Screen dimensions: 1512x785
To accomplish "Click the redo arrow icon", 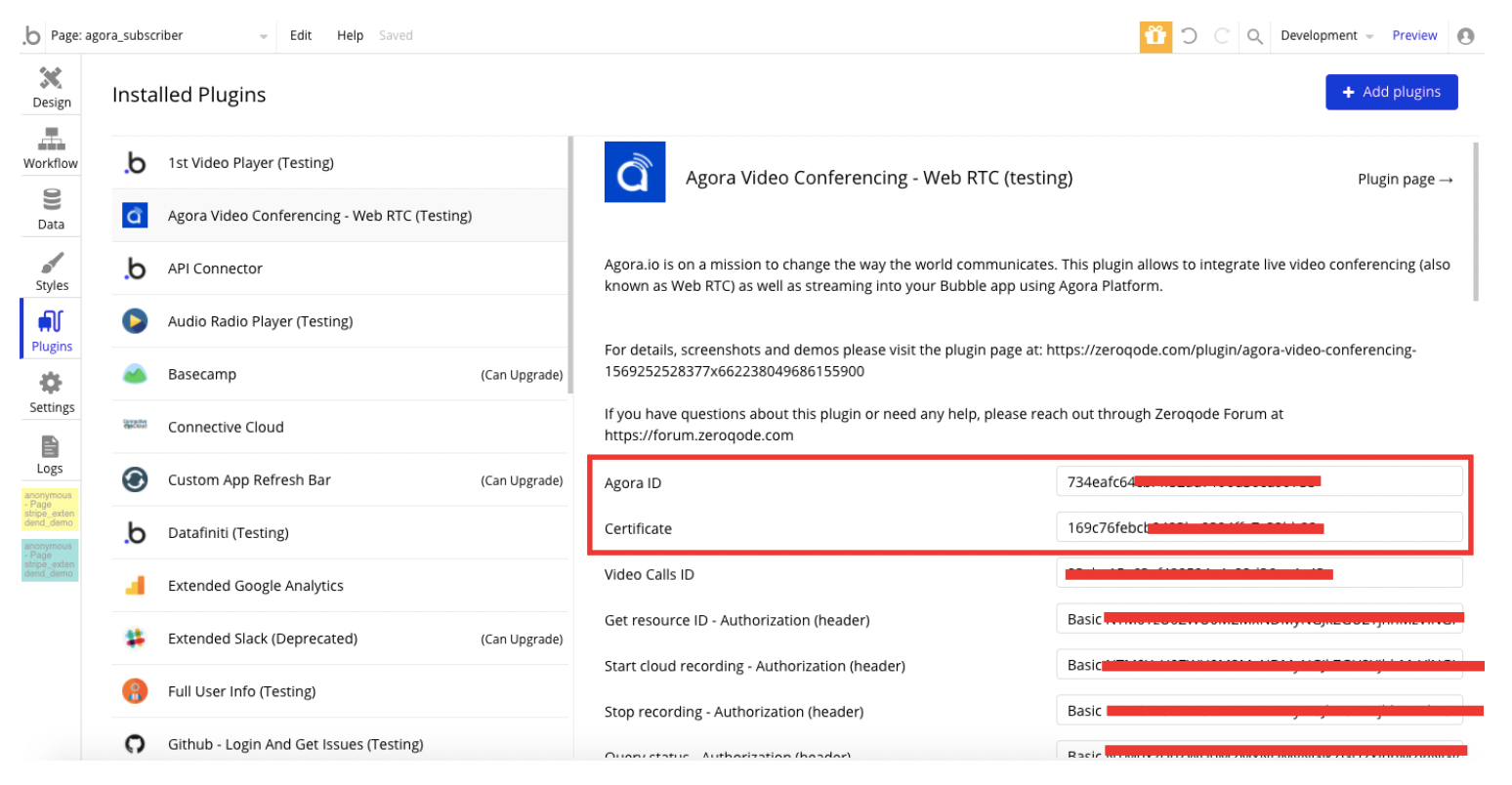I will click(1222, 36).
